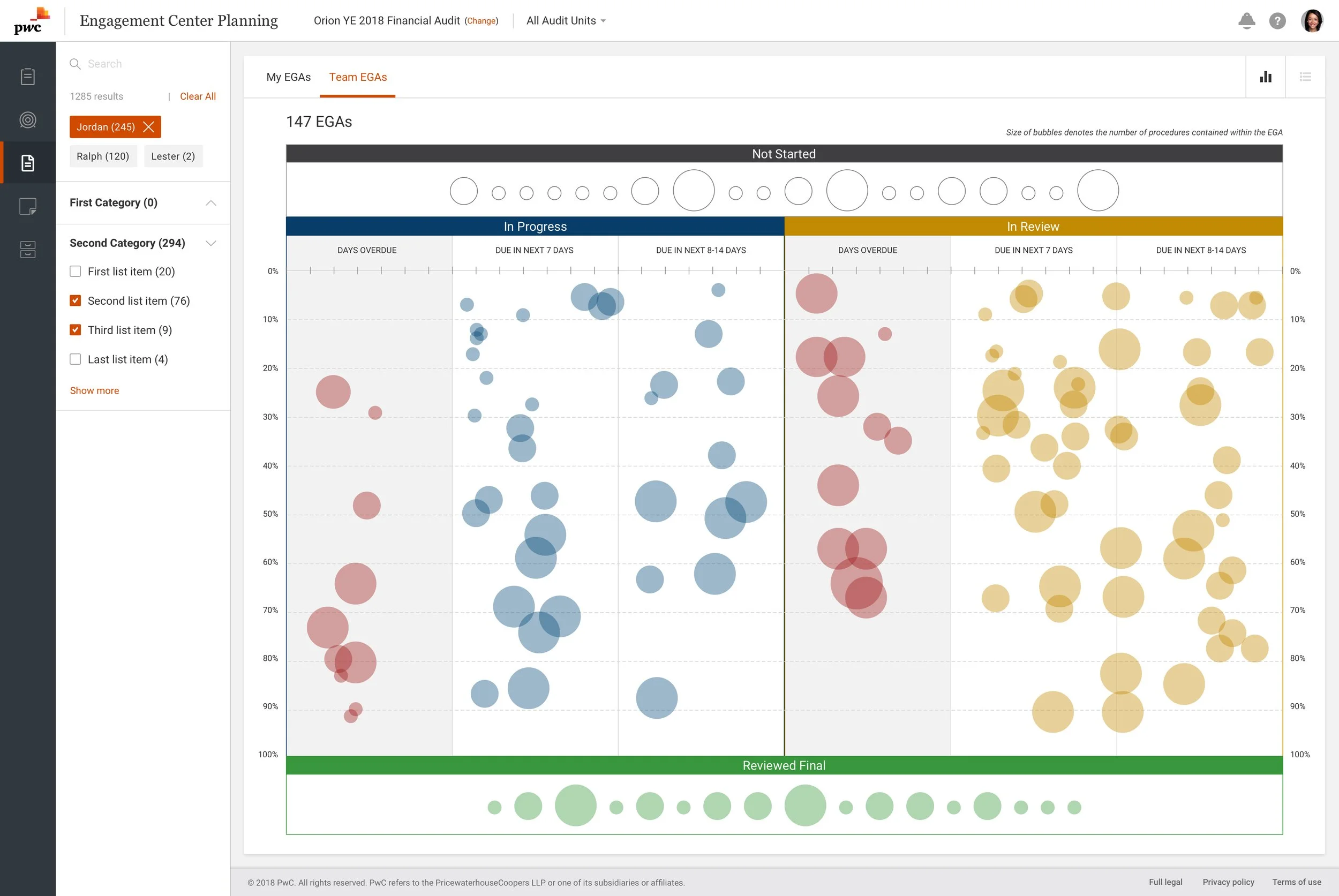Clear all filters
The width and height of the screenshot is (1339, 896).
coord(198,96)
